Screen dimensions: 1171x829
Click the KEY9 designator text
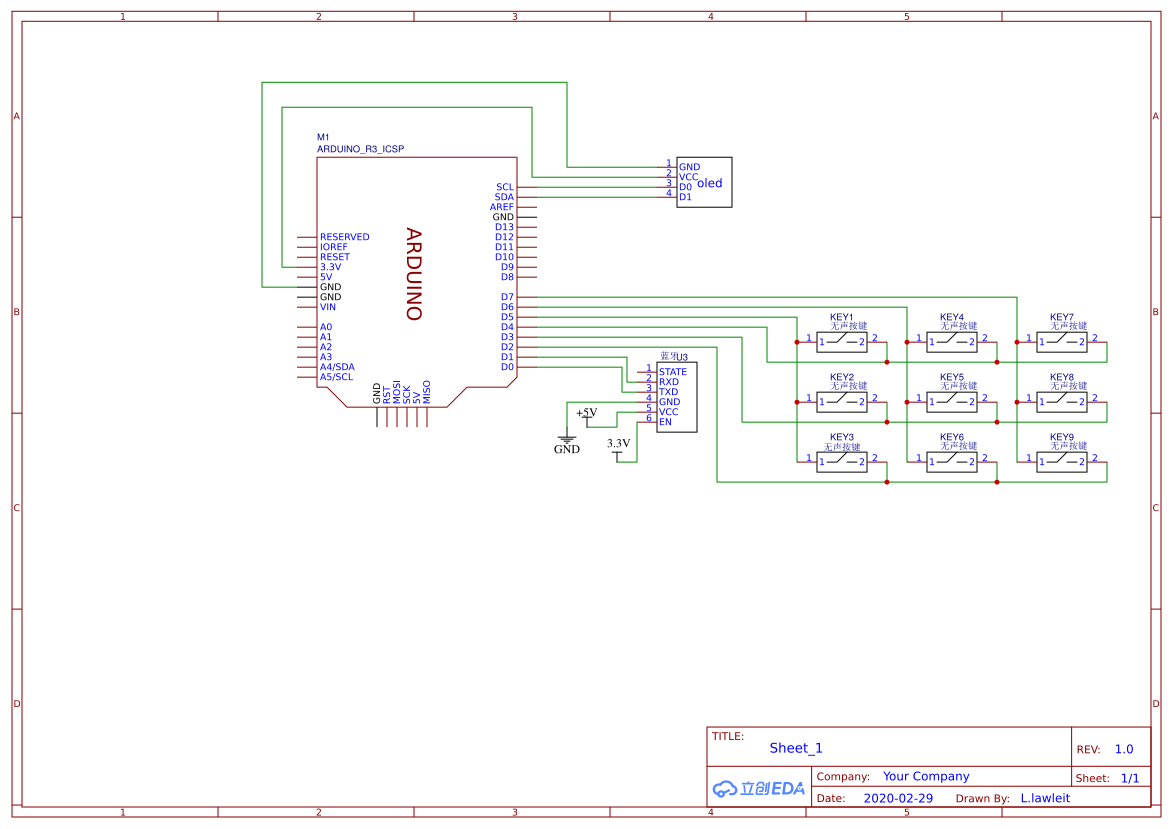click(1061, 437)
